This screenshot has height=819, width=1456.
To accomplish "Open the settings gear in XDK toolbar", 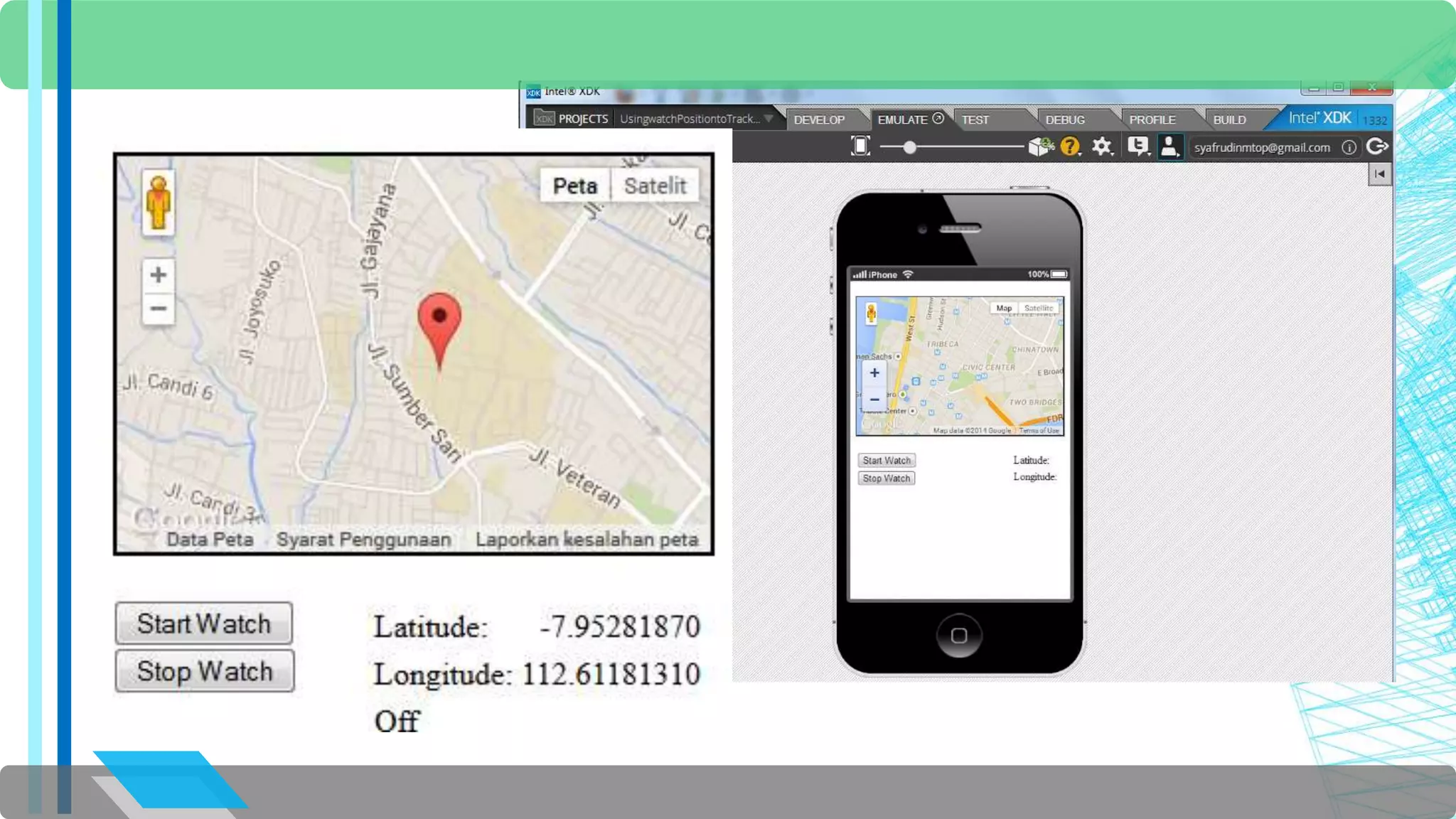I will coord(1101,146).
